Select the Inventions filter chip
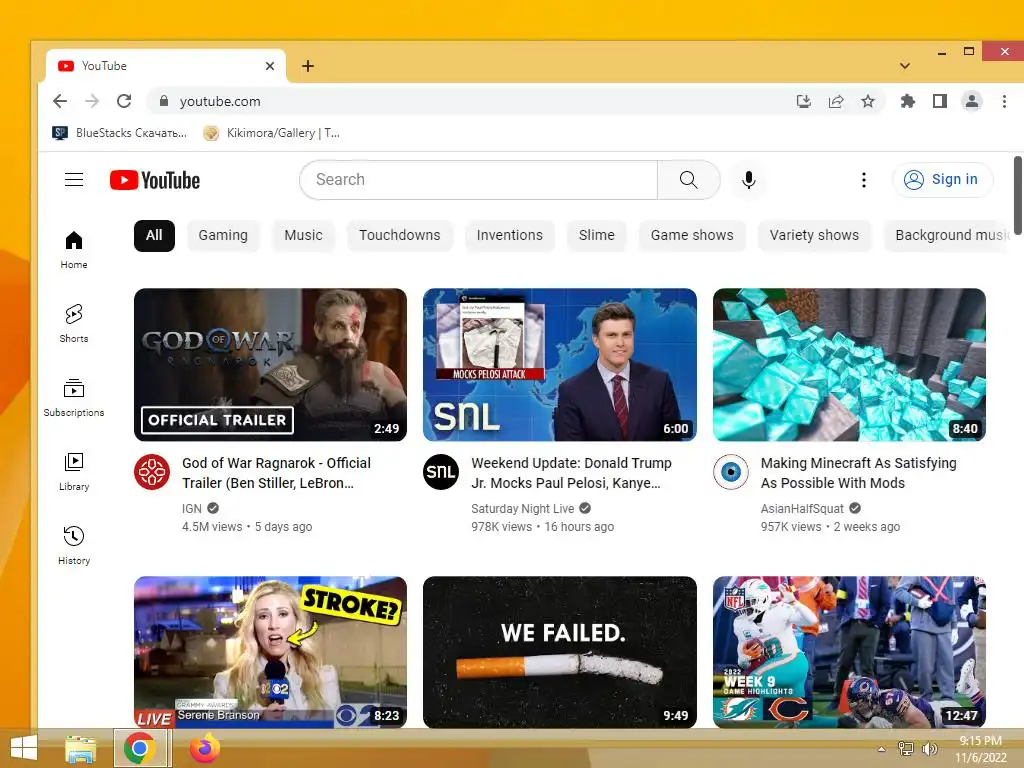This screenshot has width=1024, height=768. [x=509, y=236]
